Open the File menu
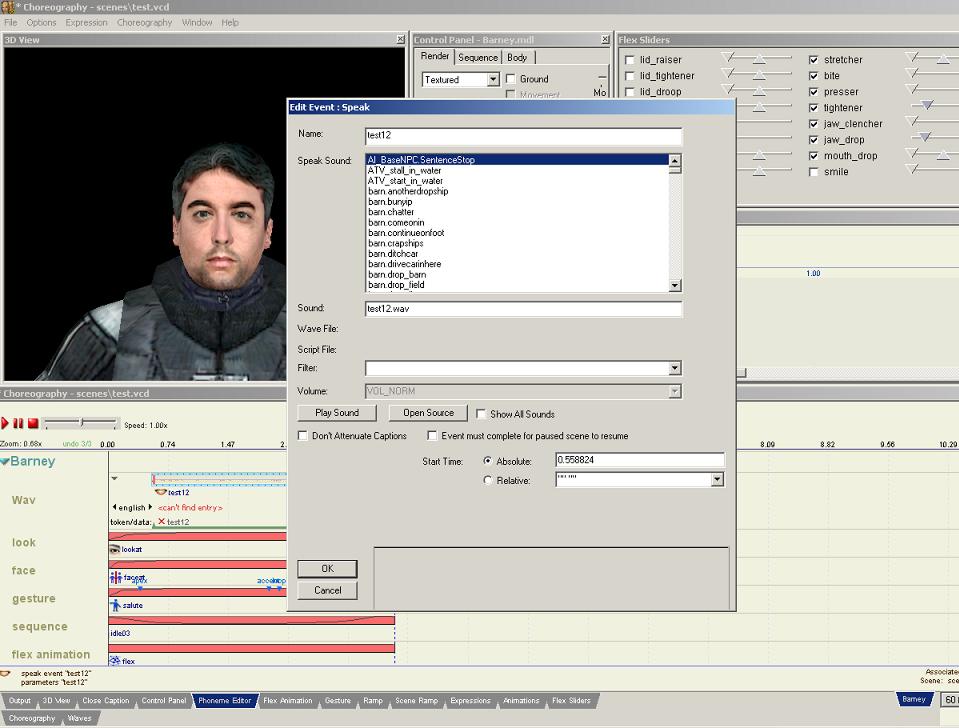 [x=11, y=23]
